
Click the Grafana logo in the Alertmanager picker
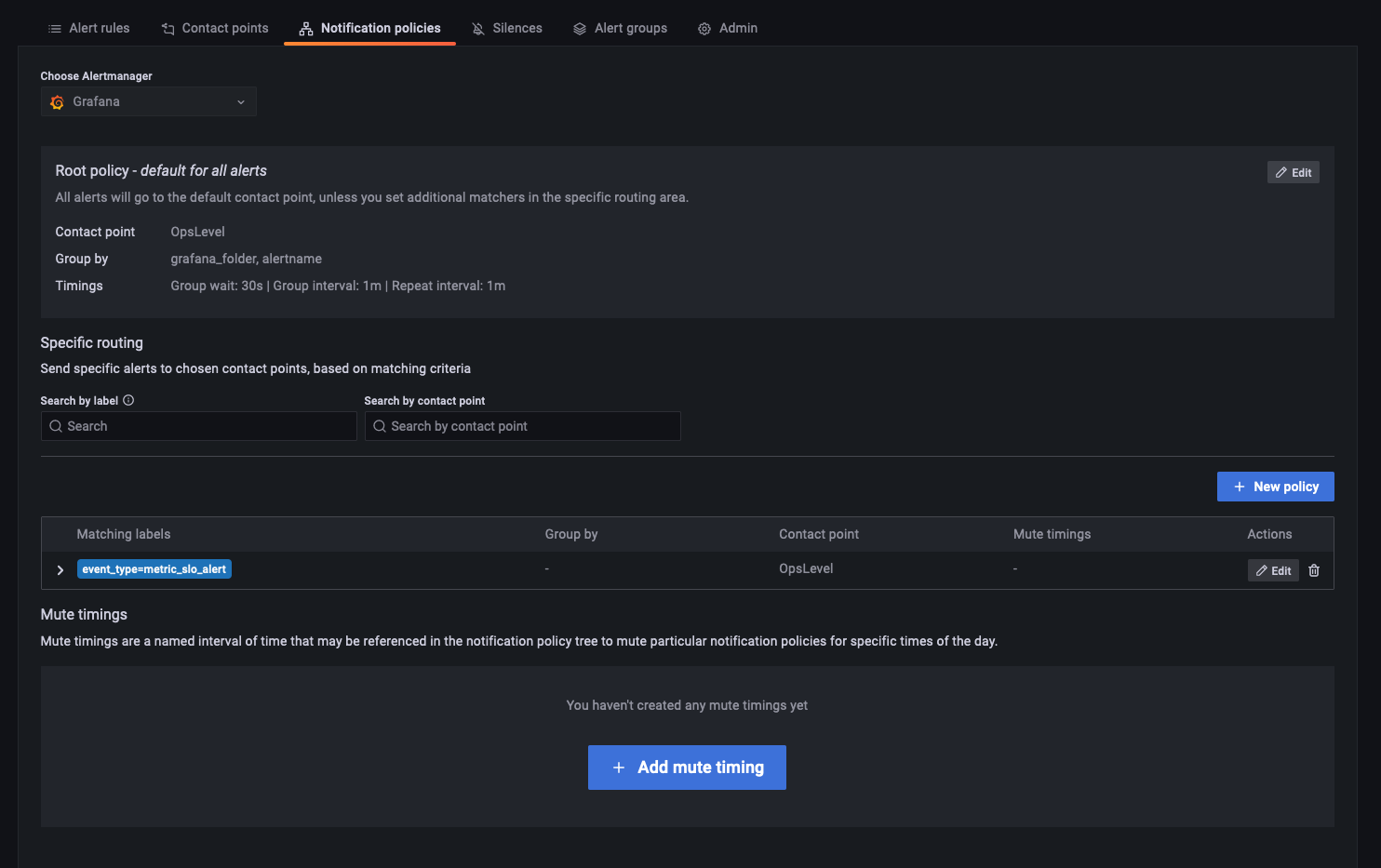point(57,101)
